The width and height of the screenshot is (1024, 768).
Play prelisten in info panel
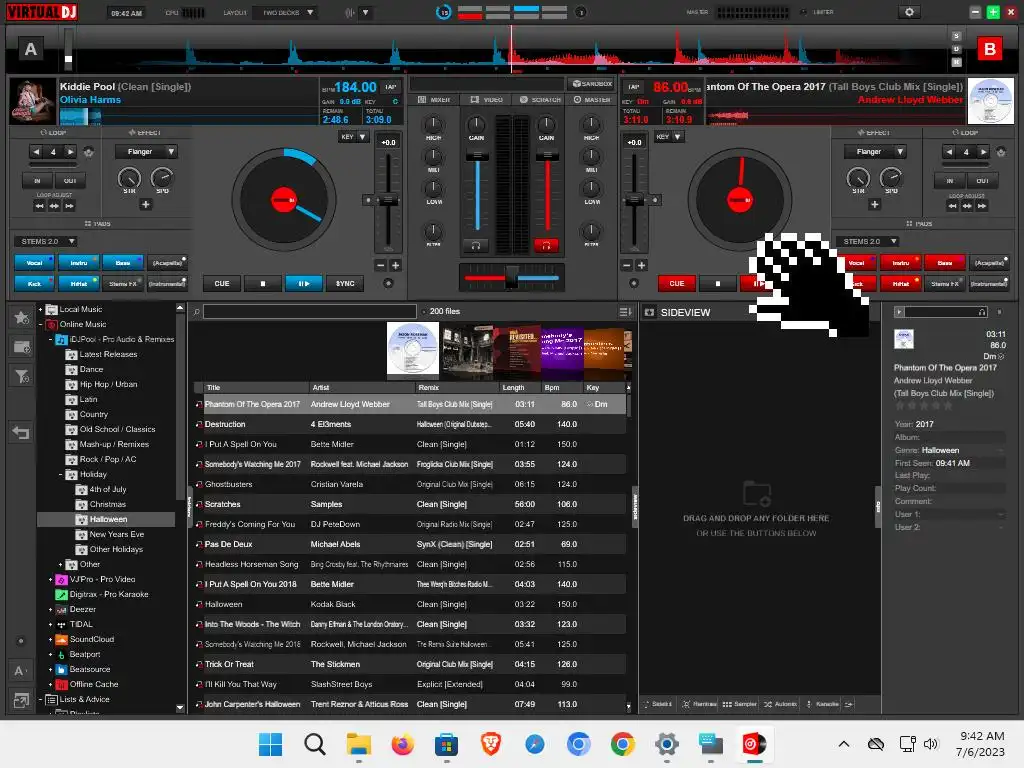pos(899,312)
